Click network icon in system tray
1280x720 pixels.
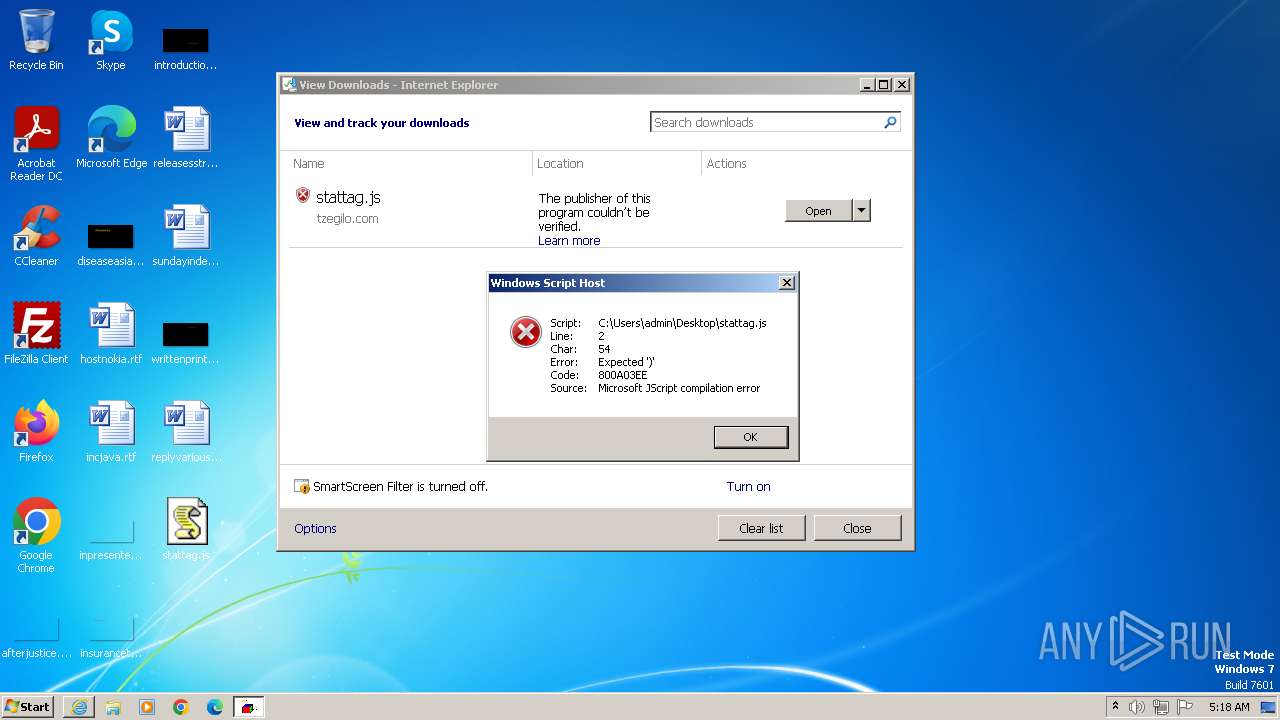(1161, 707)
